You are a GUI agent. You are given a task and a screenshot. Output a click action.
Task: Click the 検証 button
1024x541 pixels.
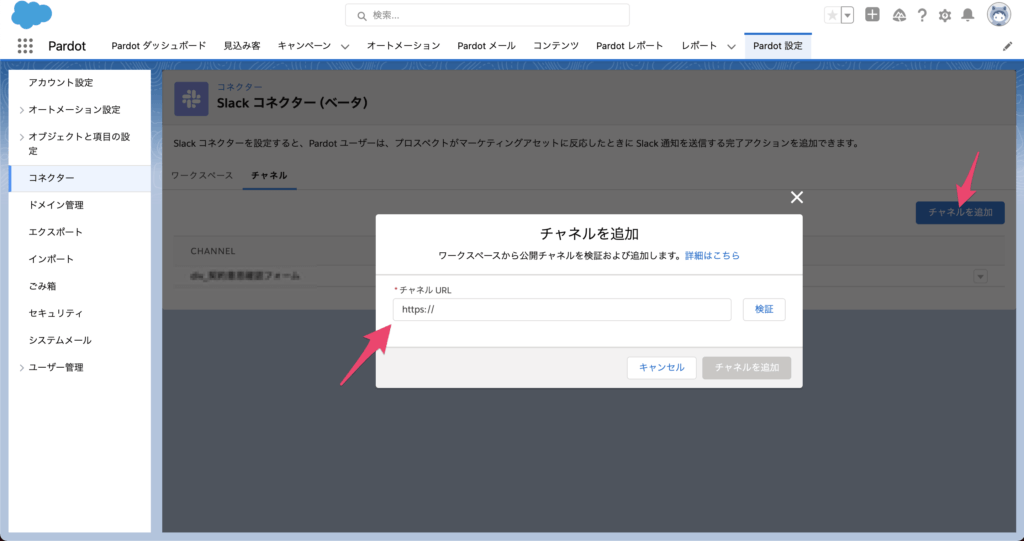tap(764, 310)
